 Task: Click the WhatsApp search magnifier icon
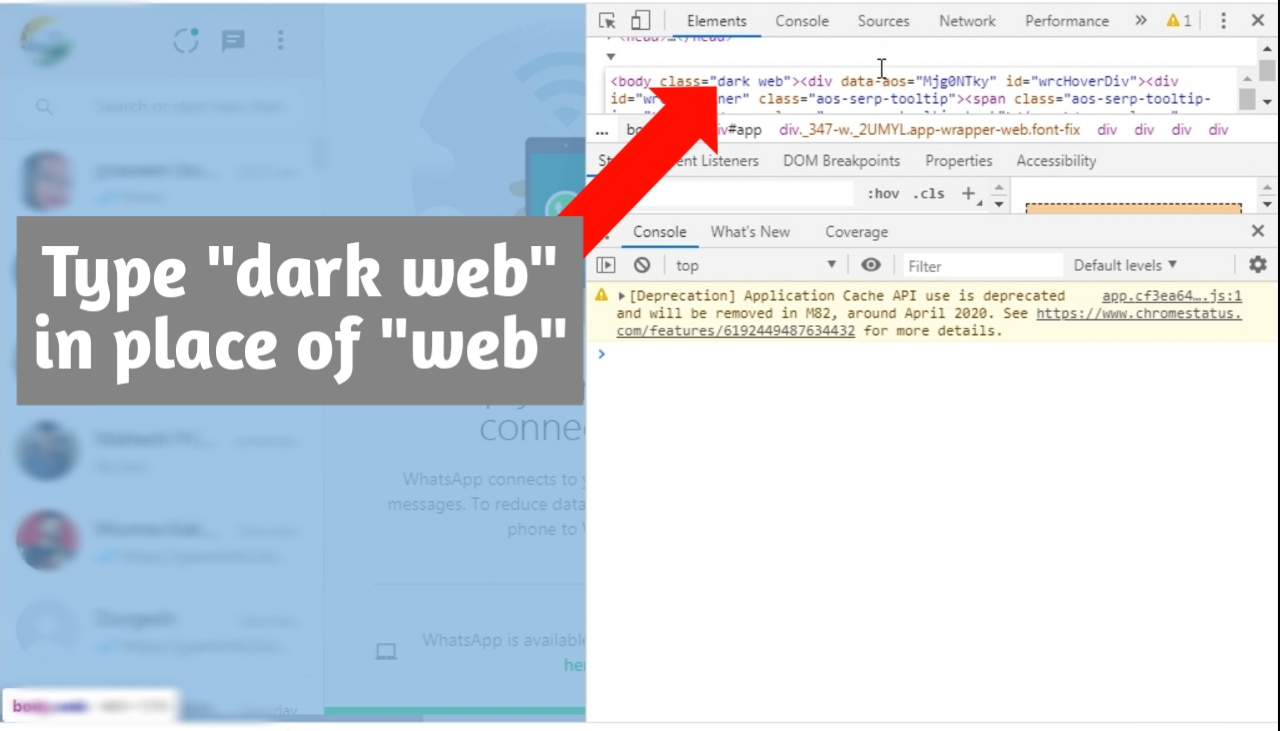44,106
